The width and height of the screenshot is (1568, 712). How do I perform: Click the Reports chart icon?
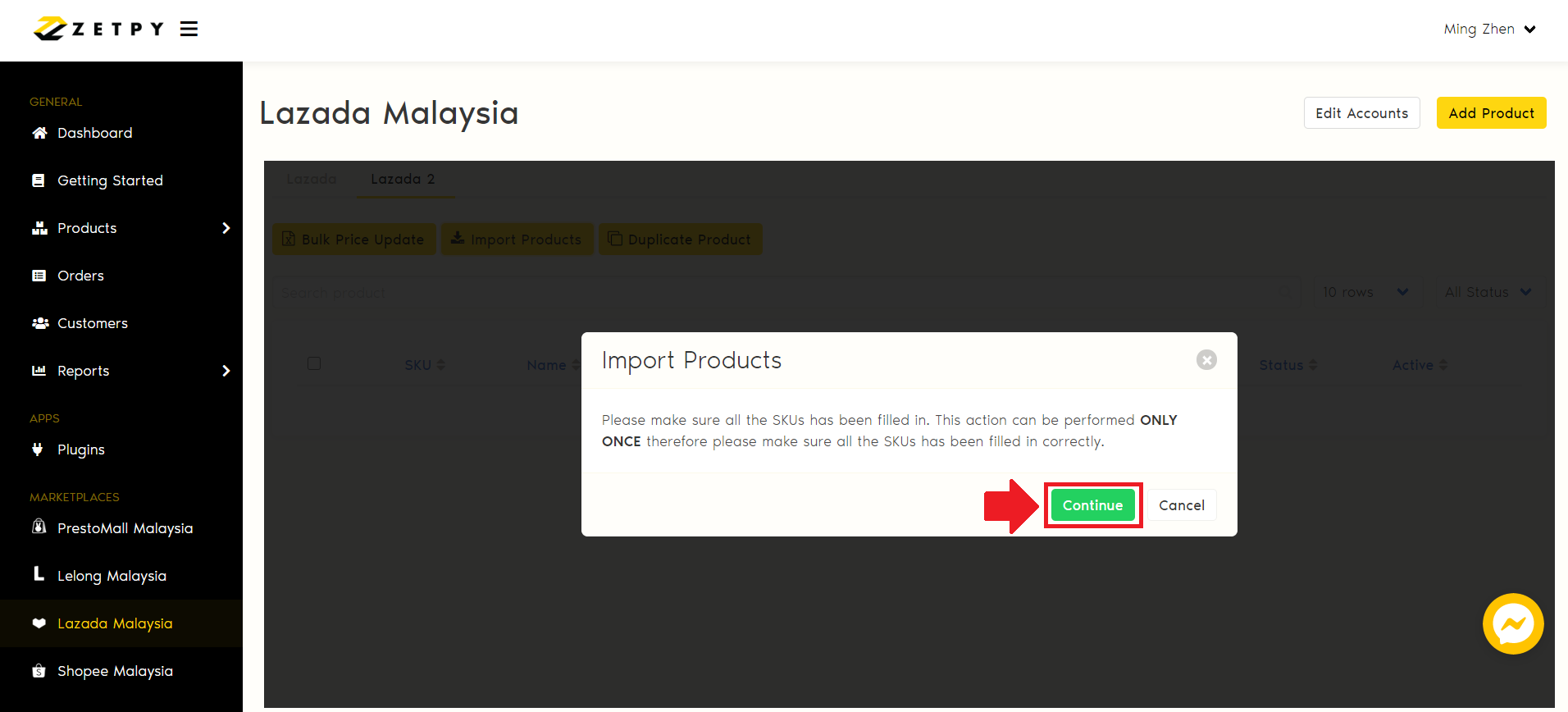(39, 371)
